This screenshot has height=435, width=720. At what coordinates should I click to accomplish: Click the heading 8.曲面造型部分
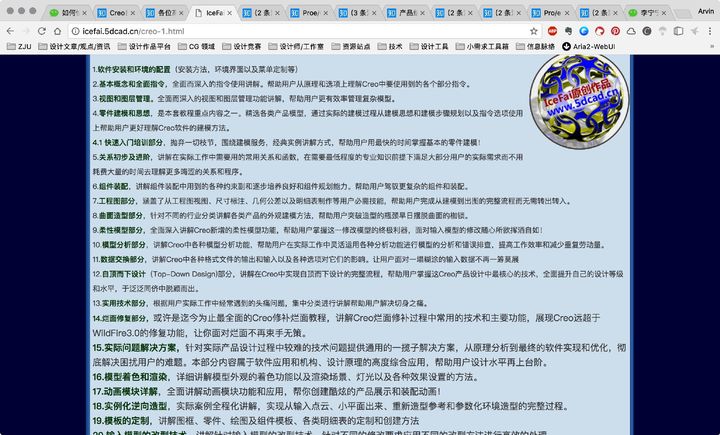pyautogui.click(x=118, y=215)
